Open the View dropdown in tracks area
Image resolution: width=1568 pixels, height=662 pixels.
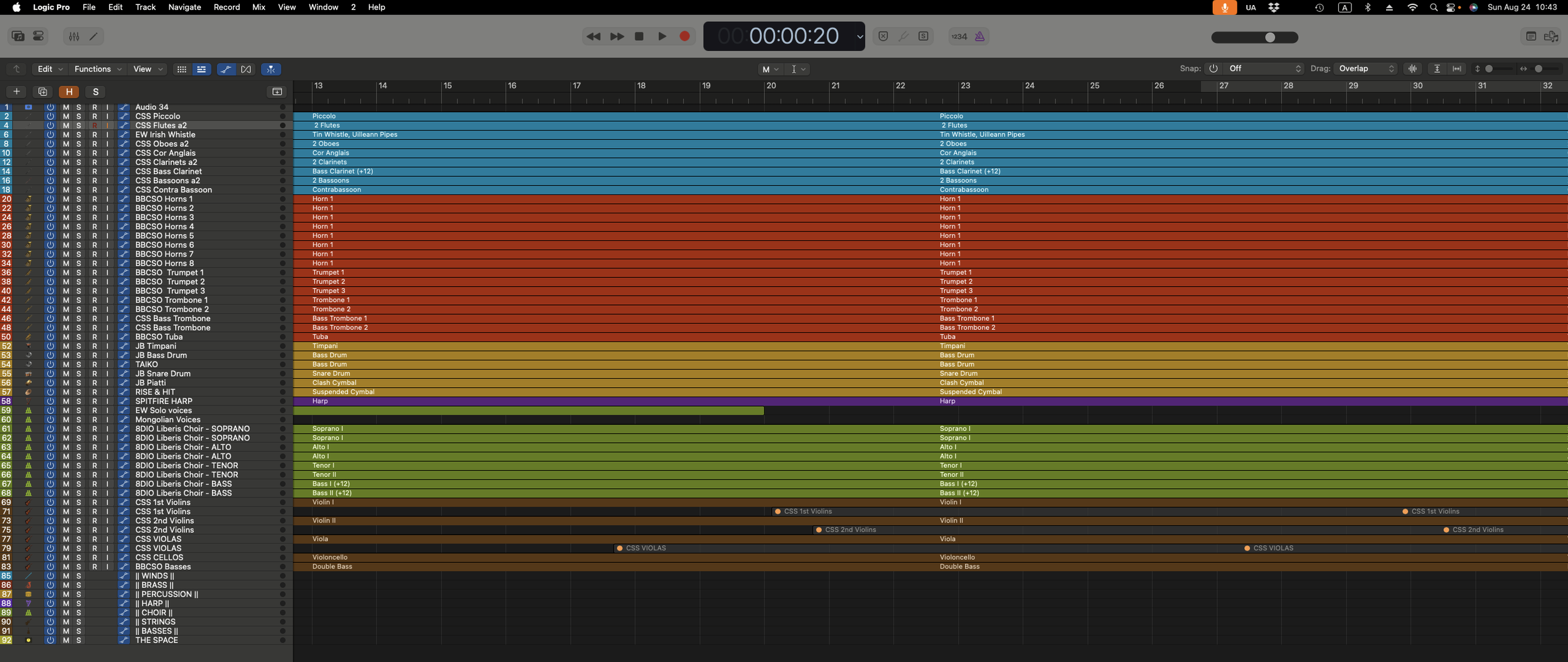147,69
